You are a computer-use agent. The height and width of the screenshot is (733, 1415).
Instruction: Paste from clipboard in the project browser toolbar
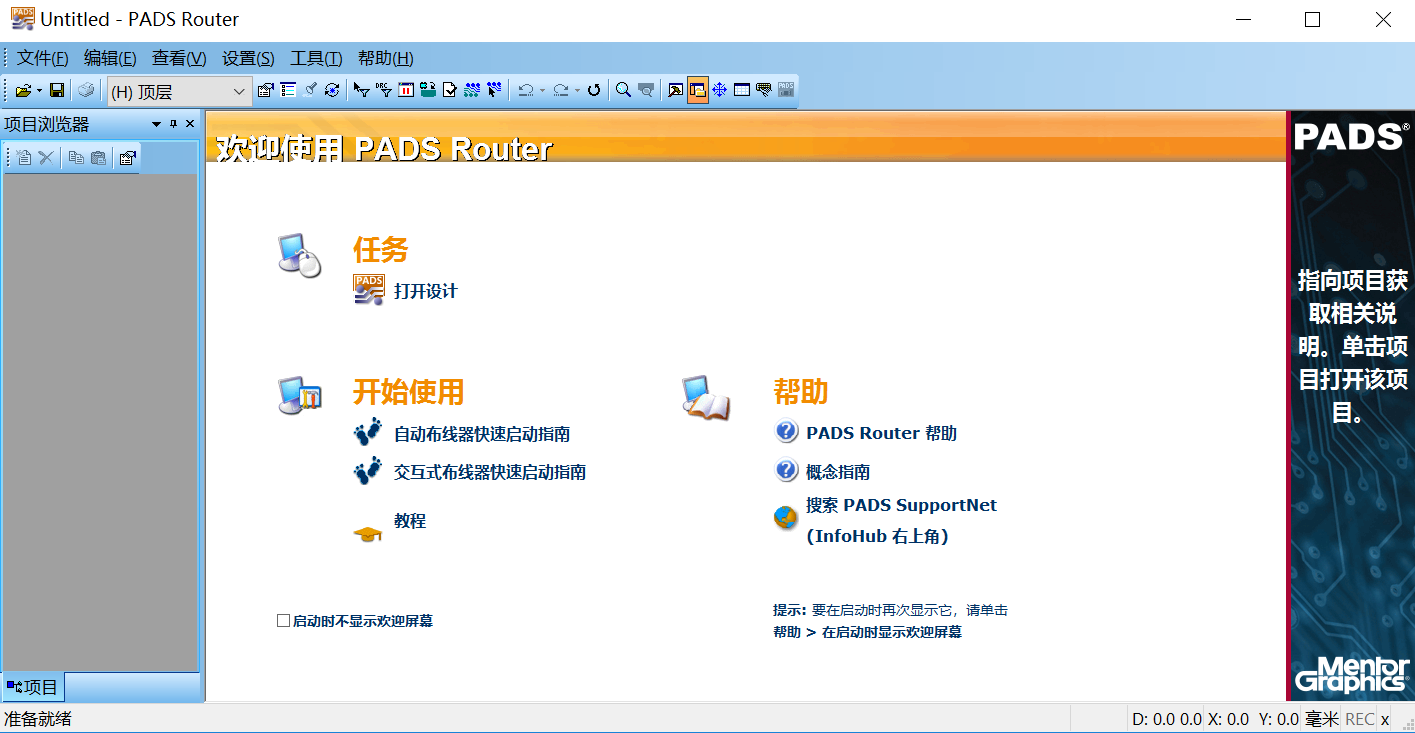98,157
